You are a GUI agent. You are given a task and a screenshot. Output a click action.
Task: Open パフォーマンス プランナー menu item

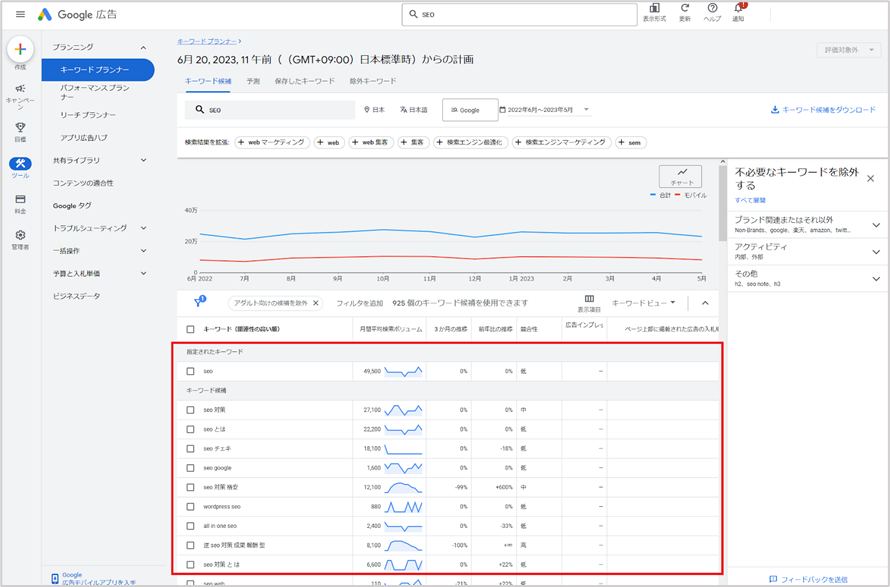click(95, 92)
